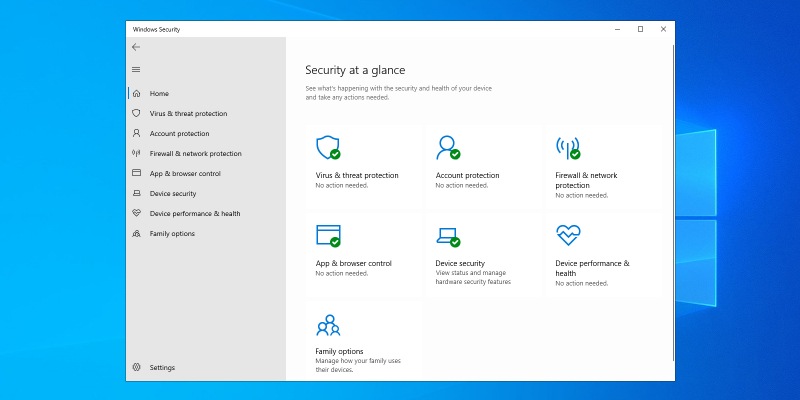Toggle the hamburger navigation menu

(136, 69)
